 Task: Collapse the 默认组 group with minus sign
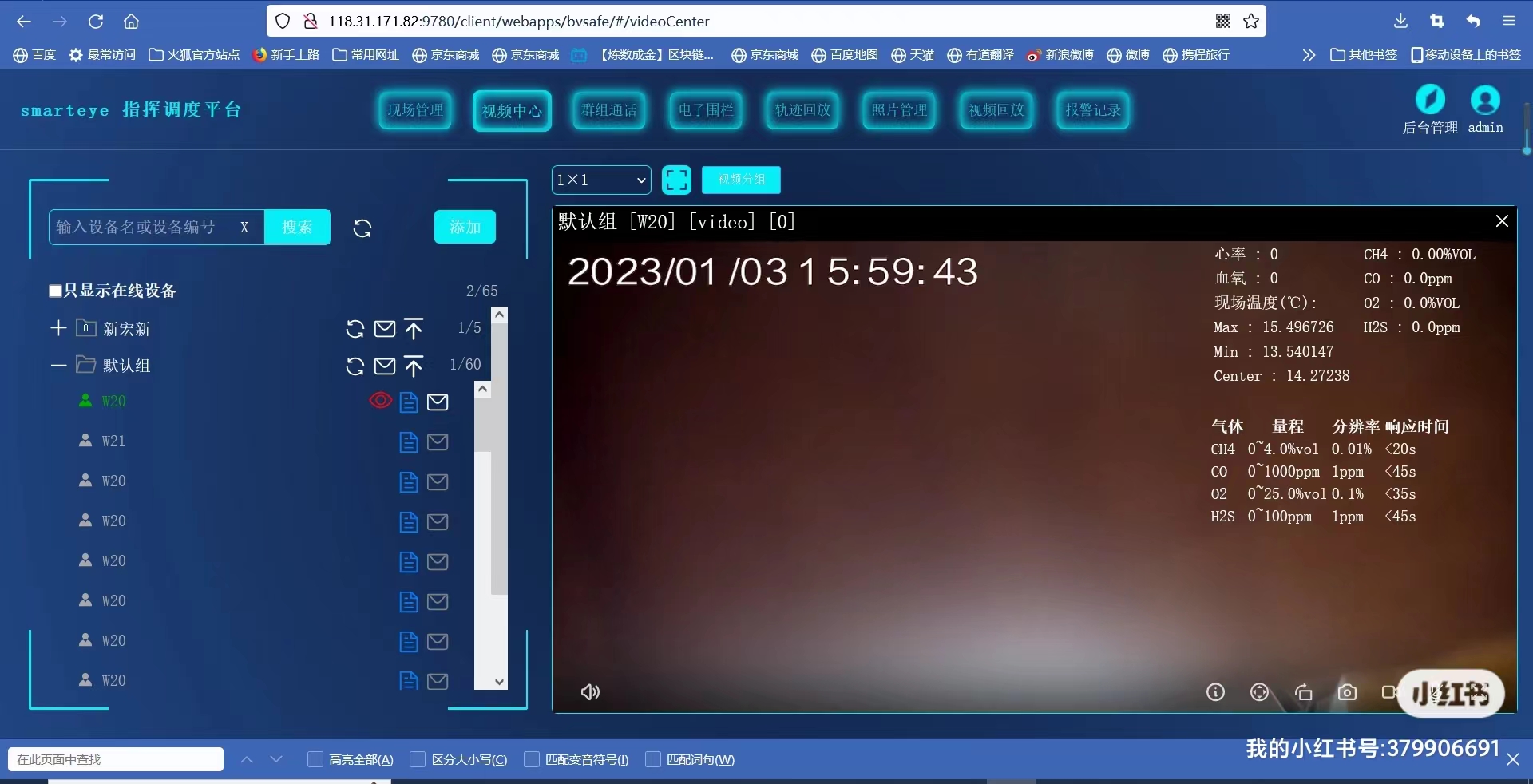coord(58,366)
